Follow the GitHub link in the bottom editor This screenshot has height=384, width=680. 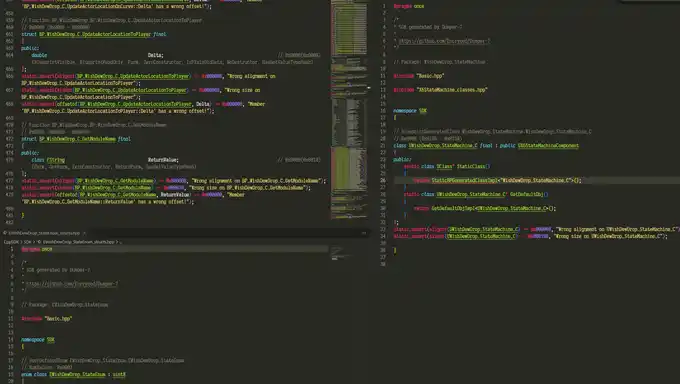pyautogui.click(x=72, y=284)
